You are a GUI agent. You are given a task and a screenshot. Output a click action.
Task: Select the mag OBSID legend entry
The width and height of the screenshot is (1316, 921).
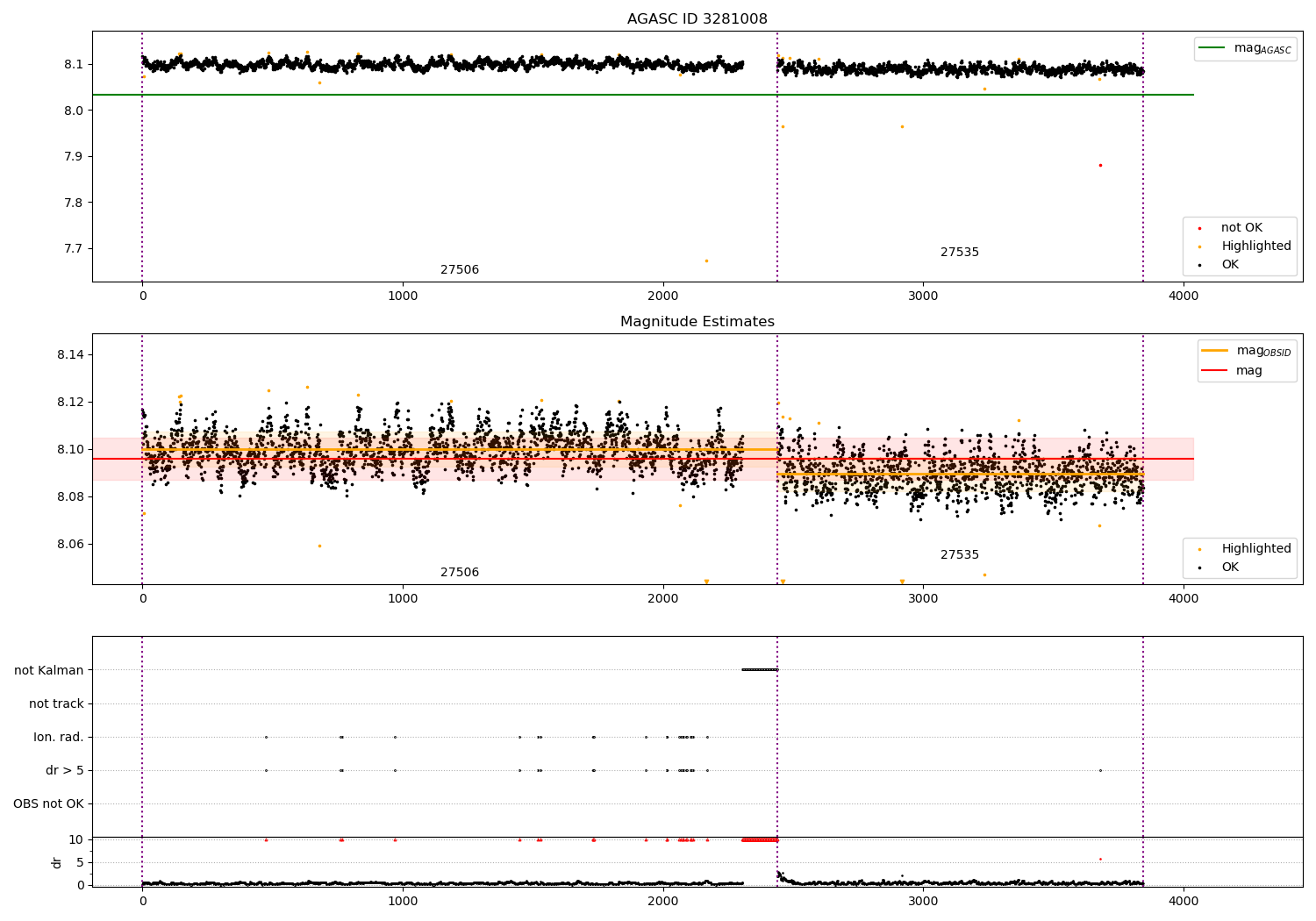tap(1264, 351)
